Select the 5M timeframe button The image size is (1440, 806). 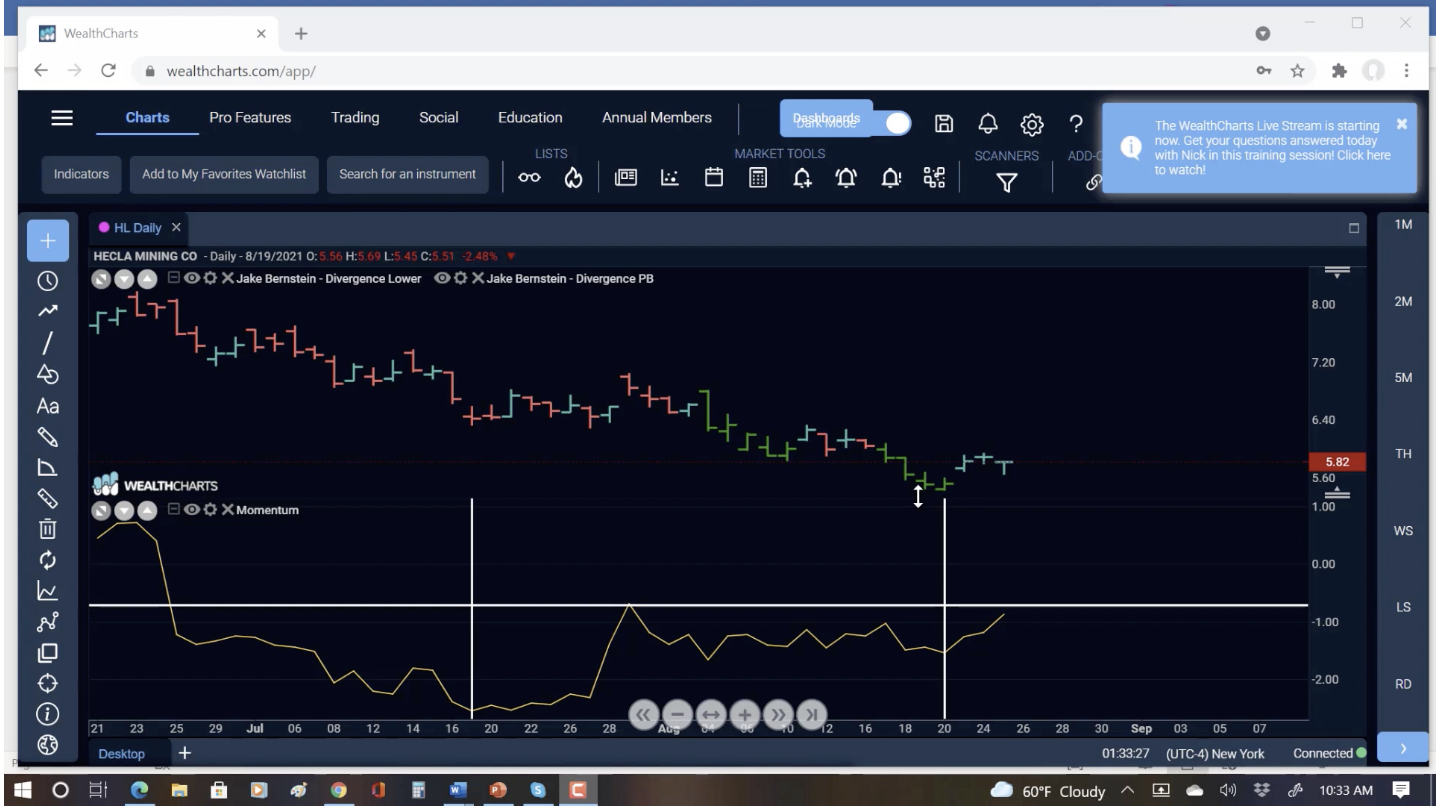tap(1403, 378)
